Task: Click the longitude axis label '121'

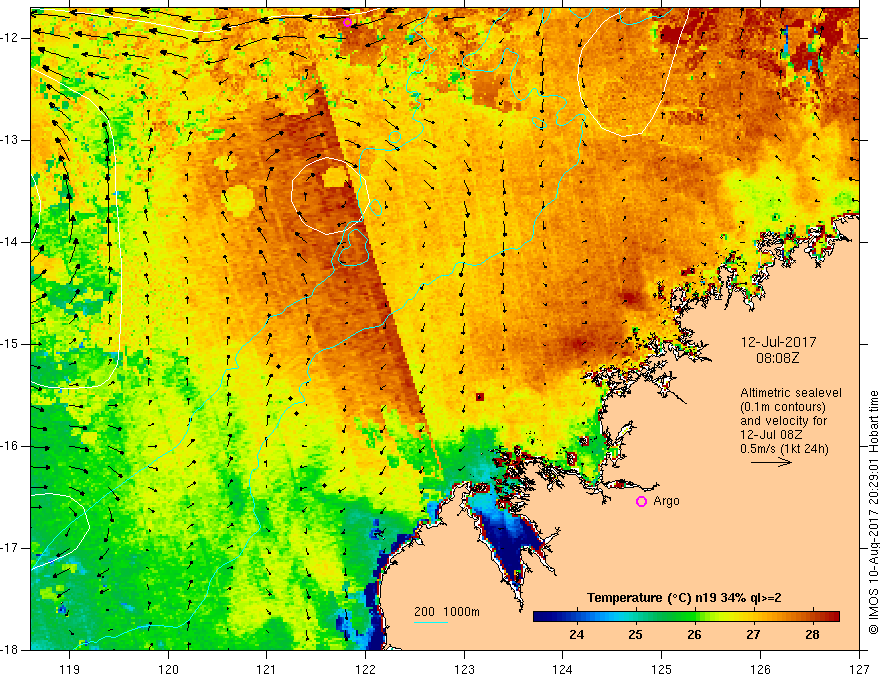Action: 267,669
